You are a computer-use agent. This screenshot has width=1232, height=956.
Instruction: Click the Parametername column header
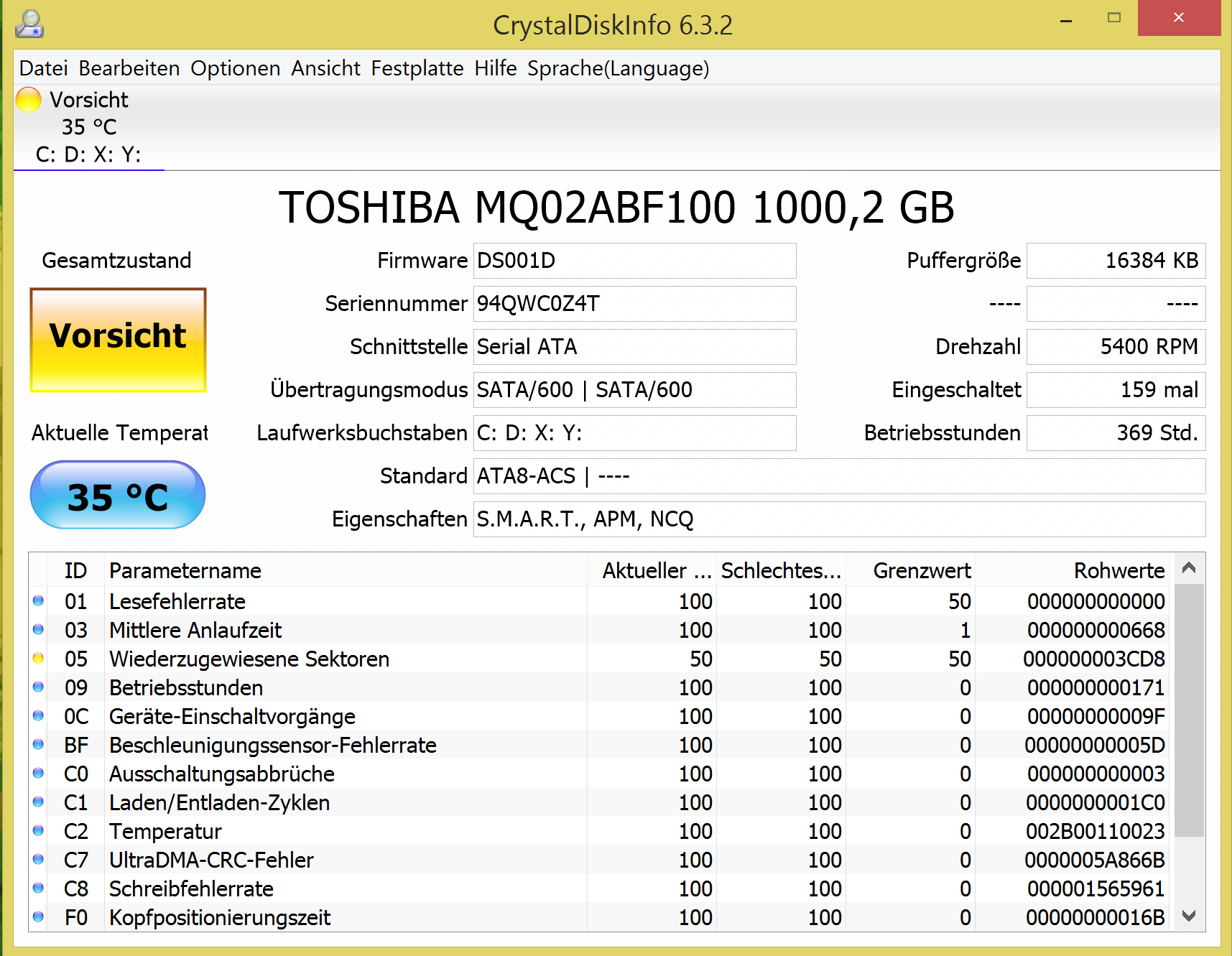[346, 570]
